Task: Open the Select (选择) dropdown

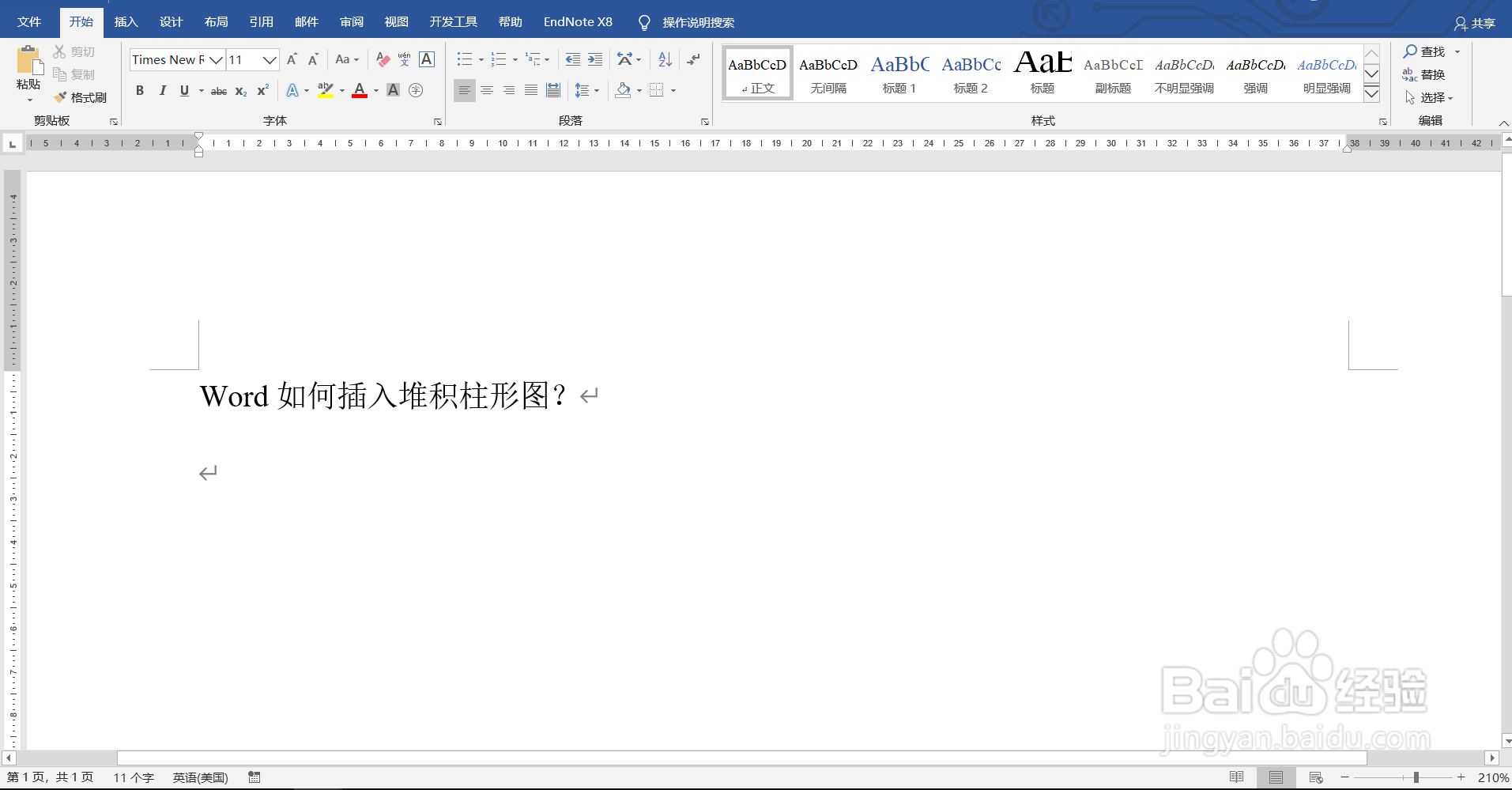Action: tap(1428, 97)
